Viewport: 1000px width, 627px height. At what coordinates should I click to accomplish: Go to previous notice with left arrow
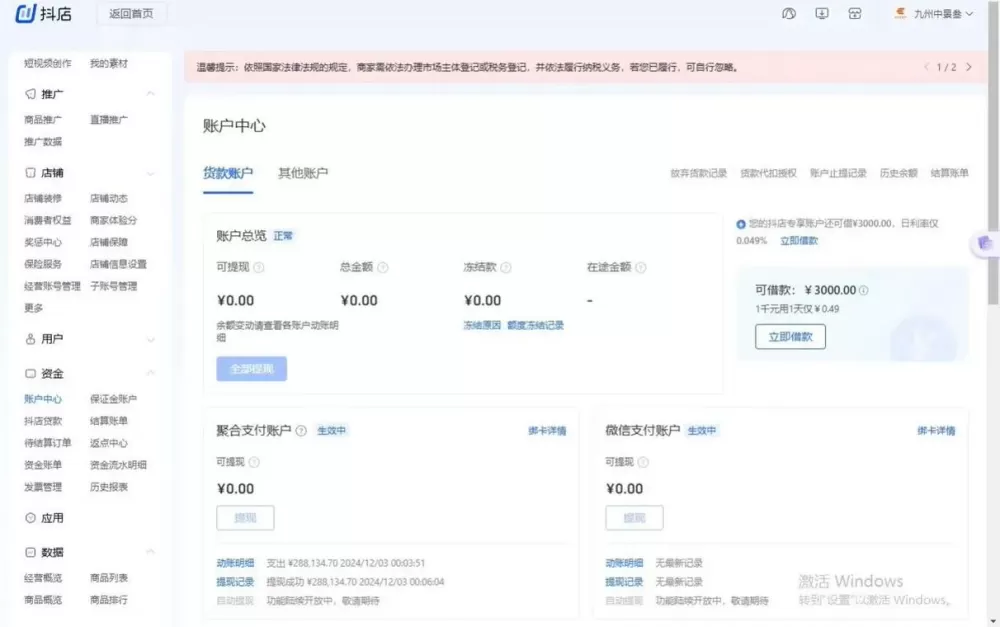click(927, 67)
